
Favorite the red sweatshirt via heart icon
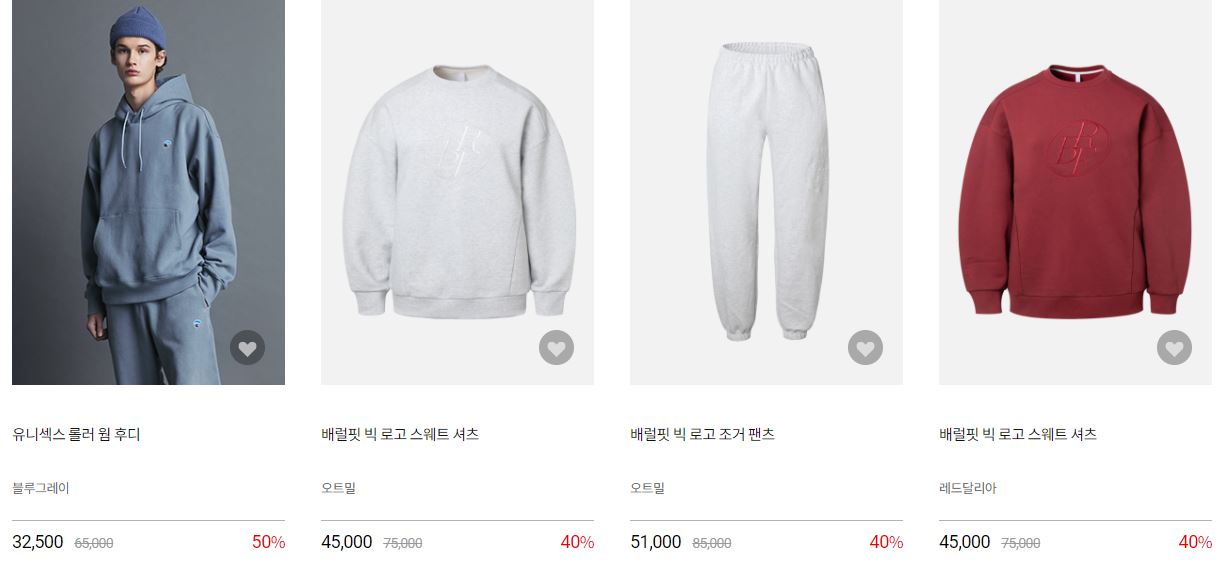1175,348
